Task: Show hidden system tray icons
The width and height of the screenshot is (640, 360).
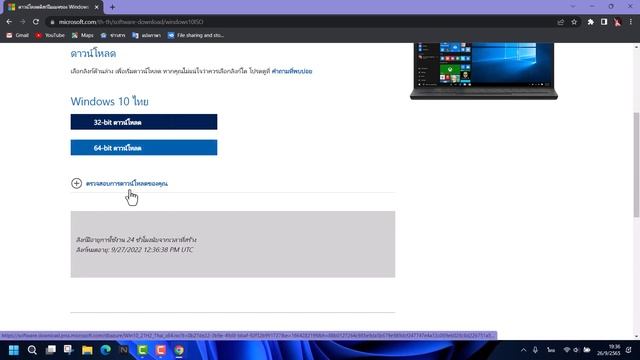Action: pyautogui.click(x=523, y=350)
